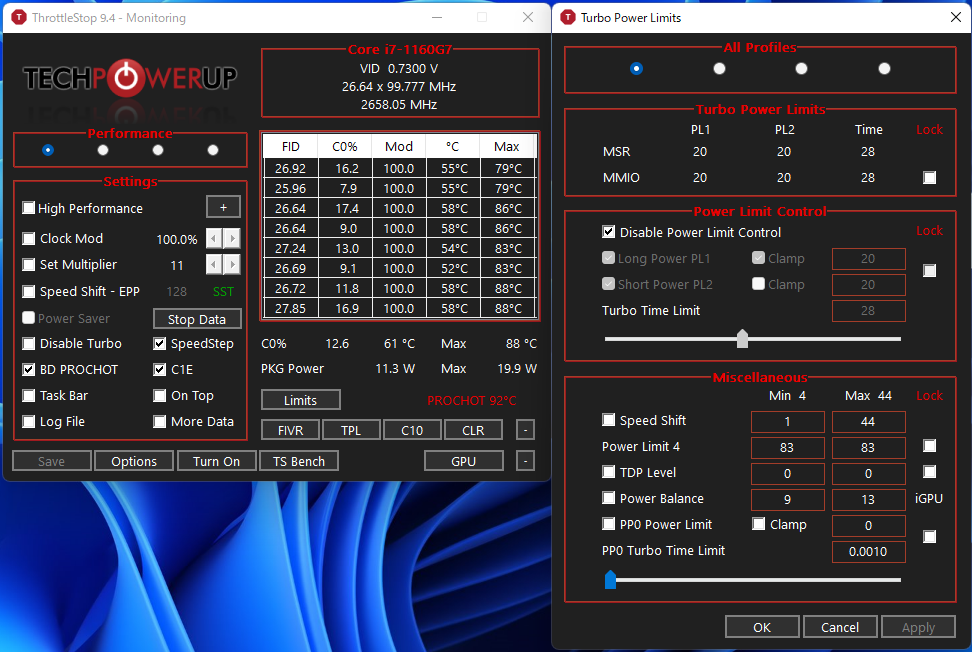
Task: Launch TS Bench
Action: click(x=299, y=460)
